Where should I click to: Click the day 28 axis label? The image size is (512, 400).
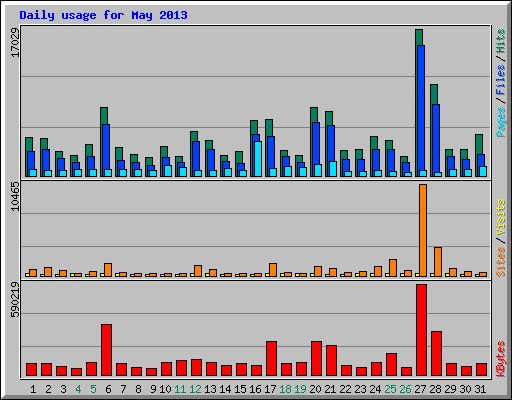click(x=435, y=389)
